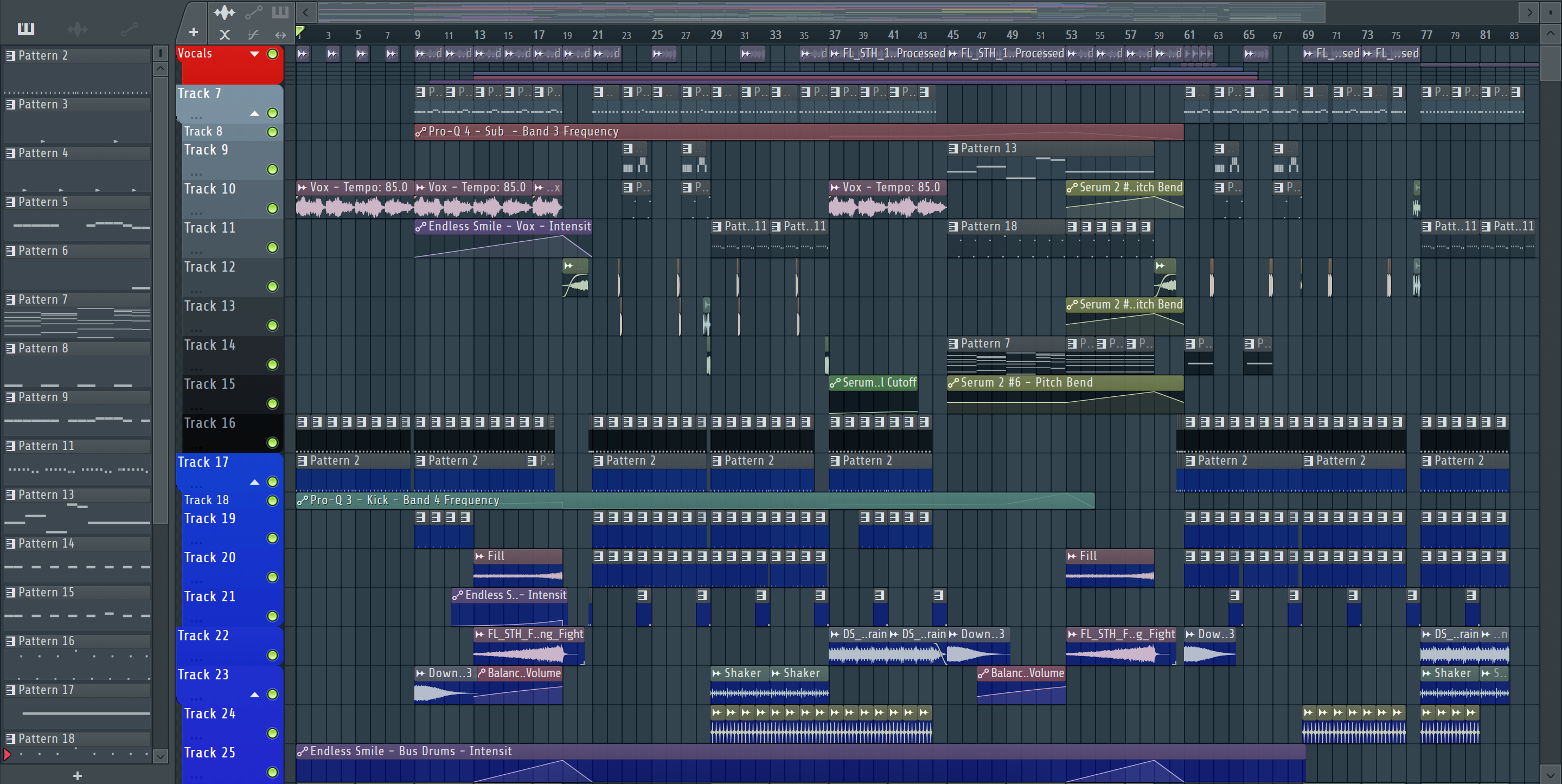Expand the Vocals track group arrow
1562x784 pixels.
click(255, 54)
